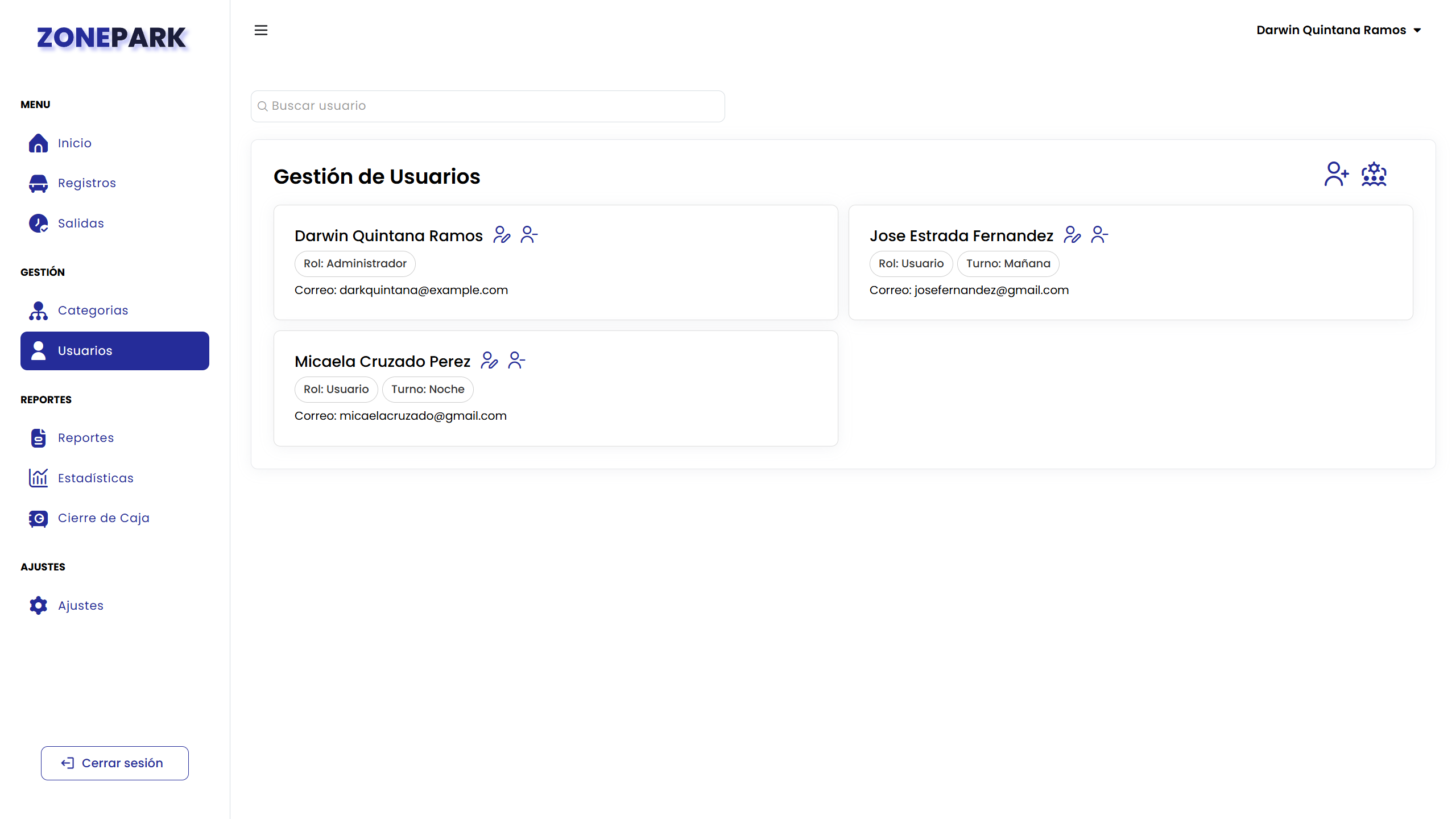Image resolution: width=1456 pixels, height=819 pixels.
Task: Toggle sidebar with hamburger menu icon
Action: 261,30
